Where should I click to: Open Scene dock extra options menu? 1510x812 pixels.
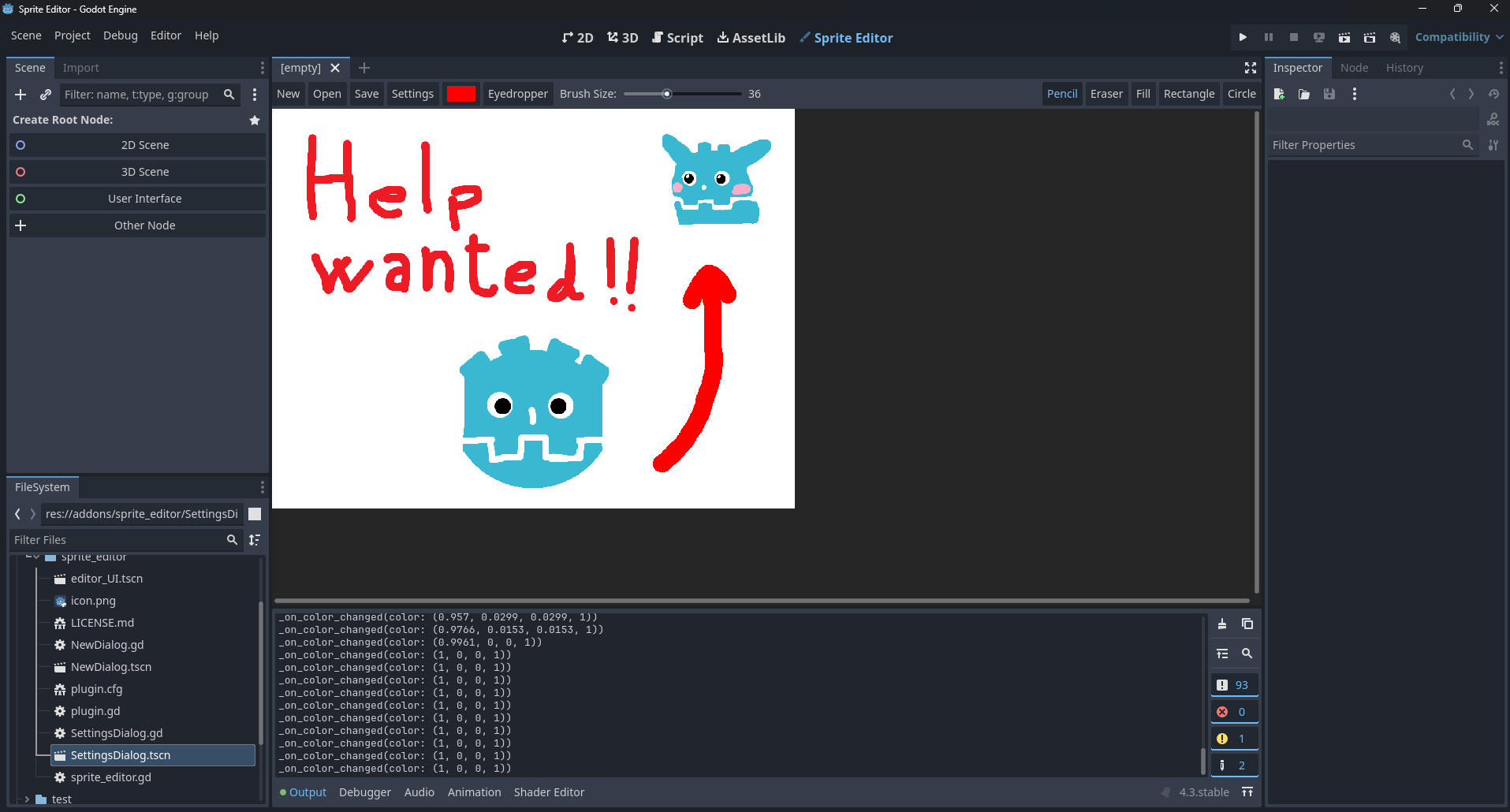pyautogui.click(x=254, y=95)
